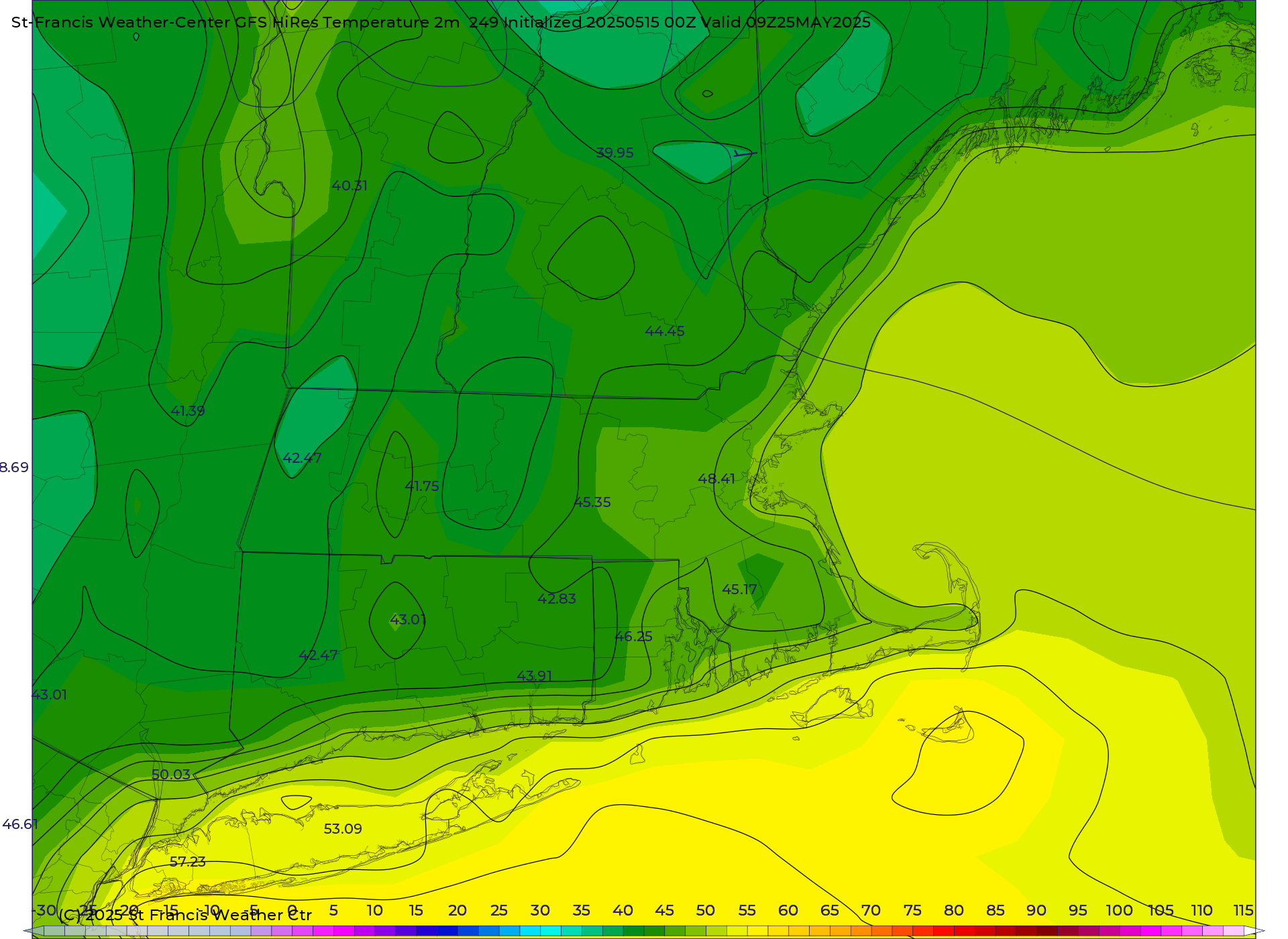
Task: Select the green legend swatch below 45
Action: 654,931
